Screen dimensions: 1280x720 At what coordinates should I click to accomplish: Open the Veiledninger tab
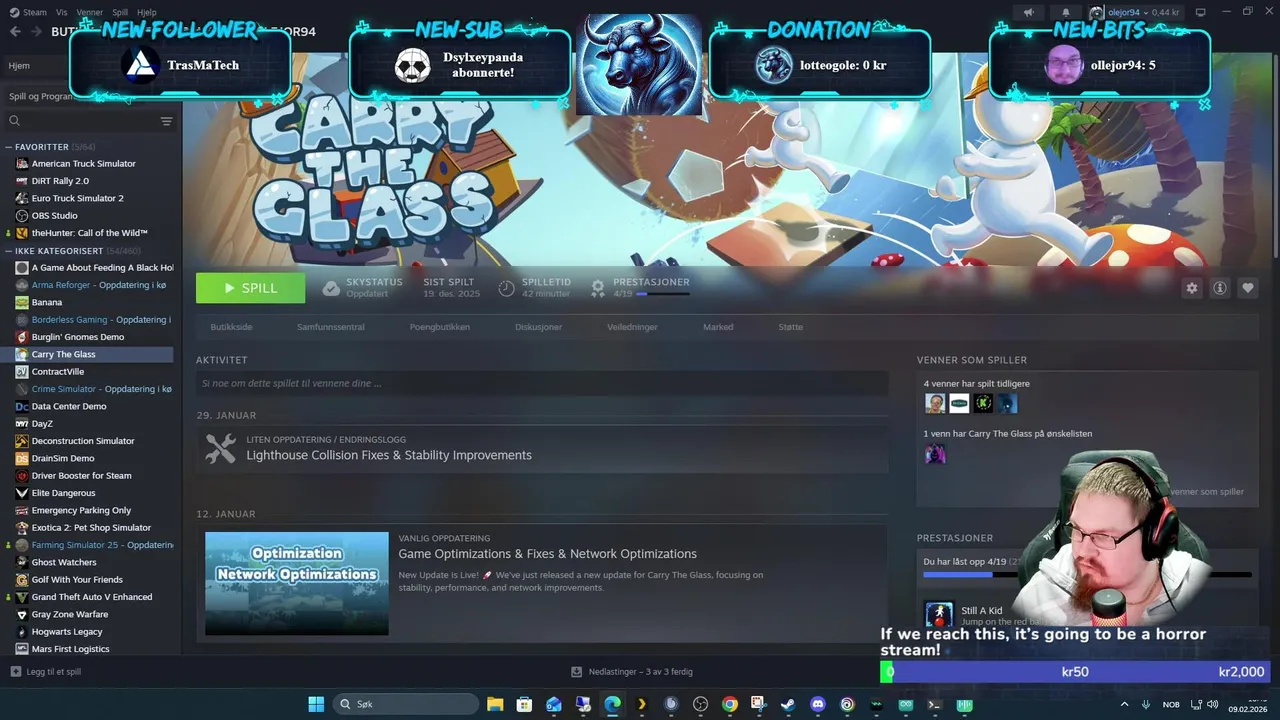pyautogui.click(x=632, y=327)
